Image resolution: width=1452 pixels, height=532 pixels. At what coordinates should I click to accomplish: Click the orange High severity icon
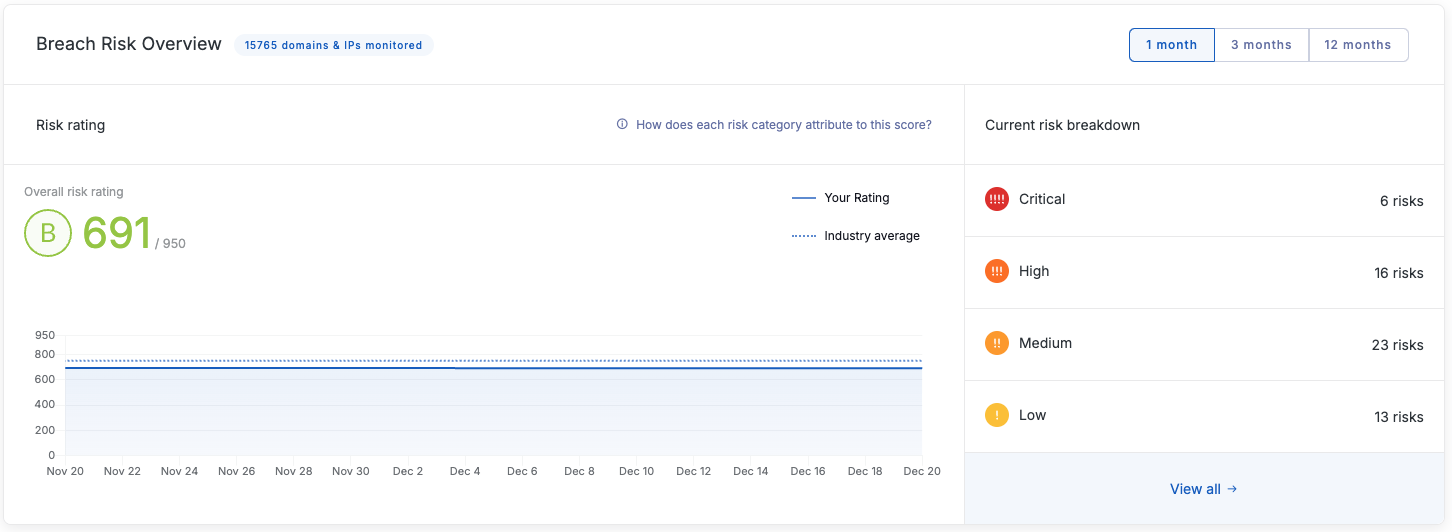coord(996,271)
